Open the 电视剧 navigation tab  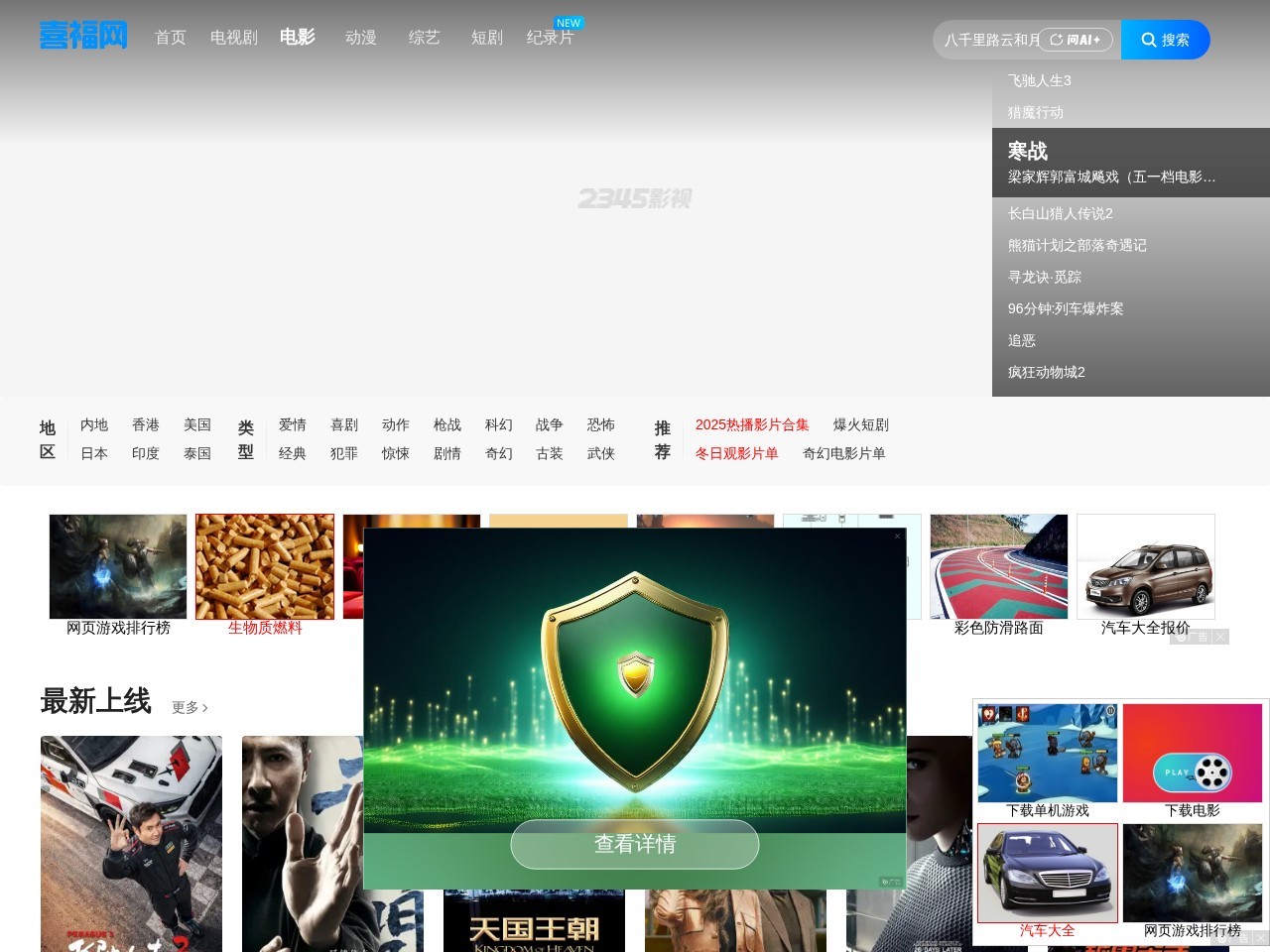pyautogui.click(x=234, y=38)
